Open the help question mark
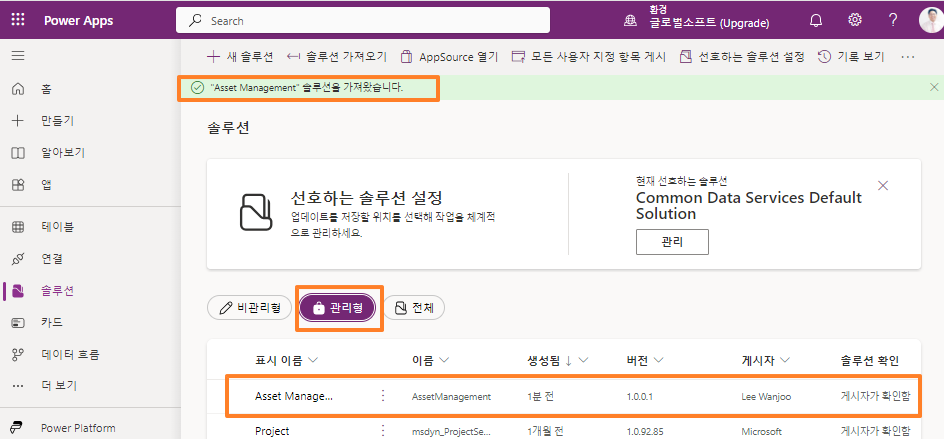Viewport: 944px width, 439px height. pyautogui.click(x=893, y=20)
